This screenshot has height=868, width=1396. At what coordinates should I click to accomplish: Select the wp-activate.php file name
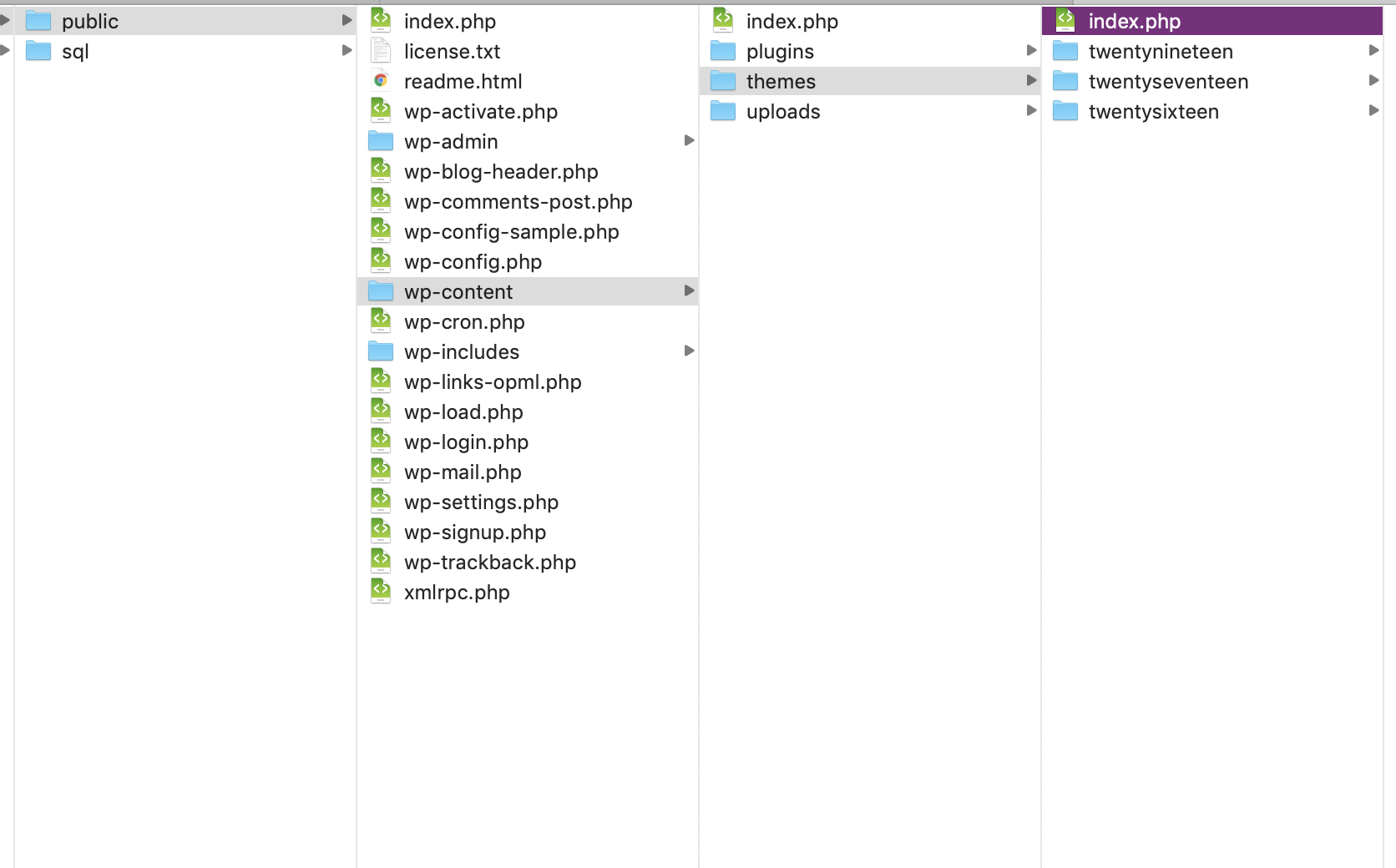point(481,112)
